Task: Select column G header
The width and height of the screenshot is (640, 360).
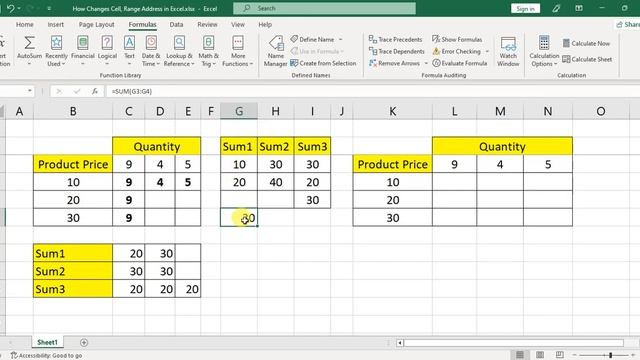Action: pos(239,111)
